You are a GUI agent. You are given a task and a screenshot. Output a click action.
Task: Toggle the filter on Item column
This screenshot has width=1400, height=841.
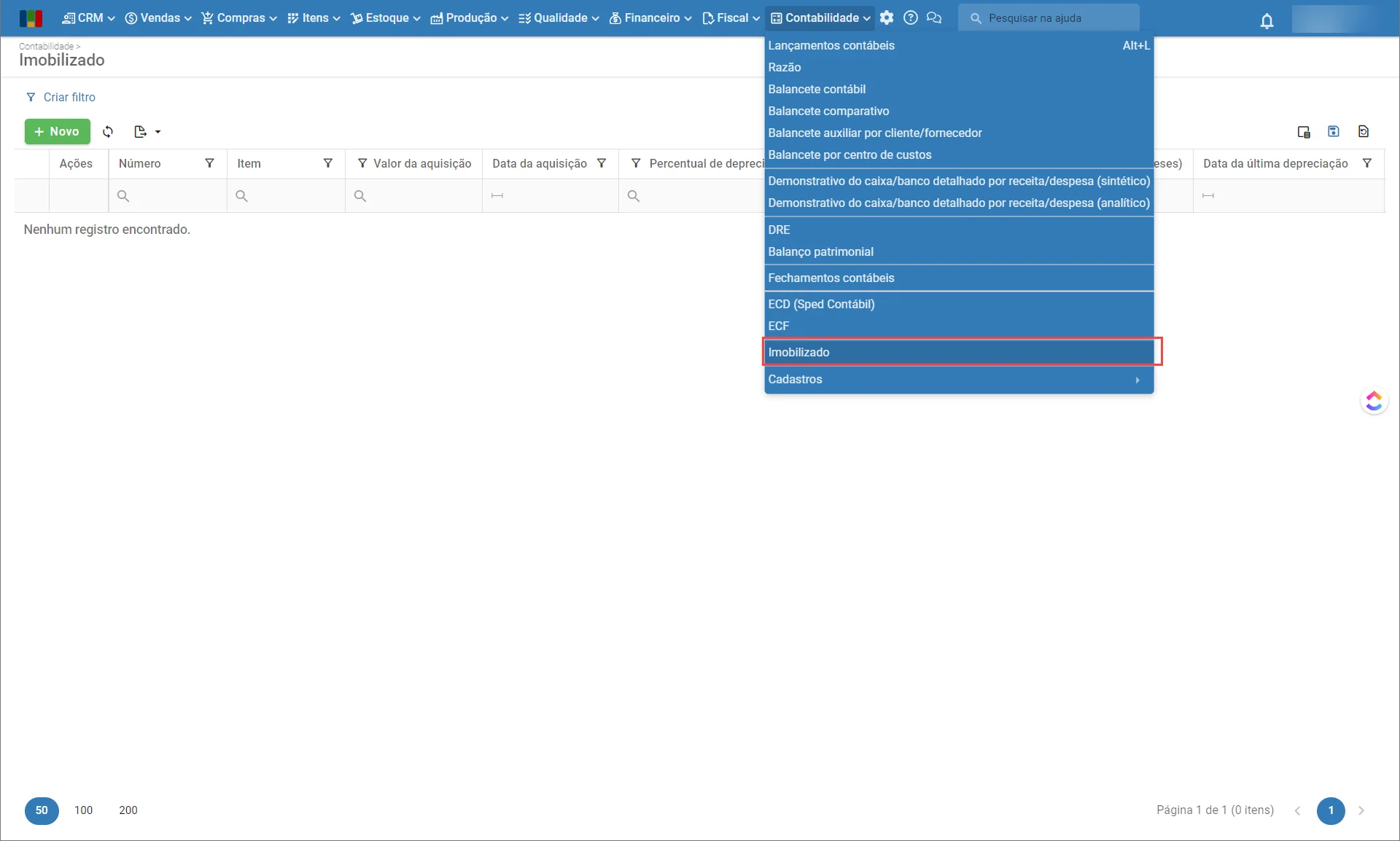[x=328, y=163]
